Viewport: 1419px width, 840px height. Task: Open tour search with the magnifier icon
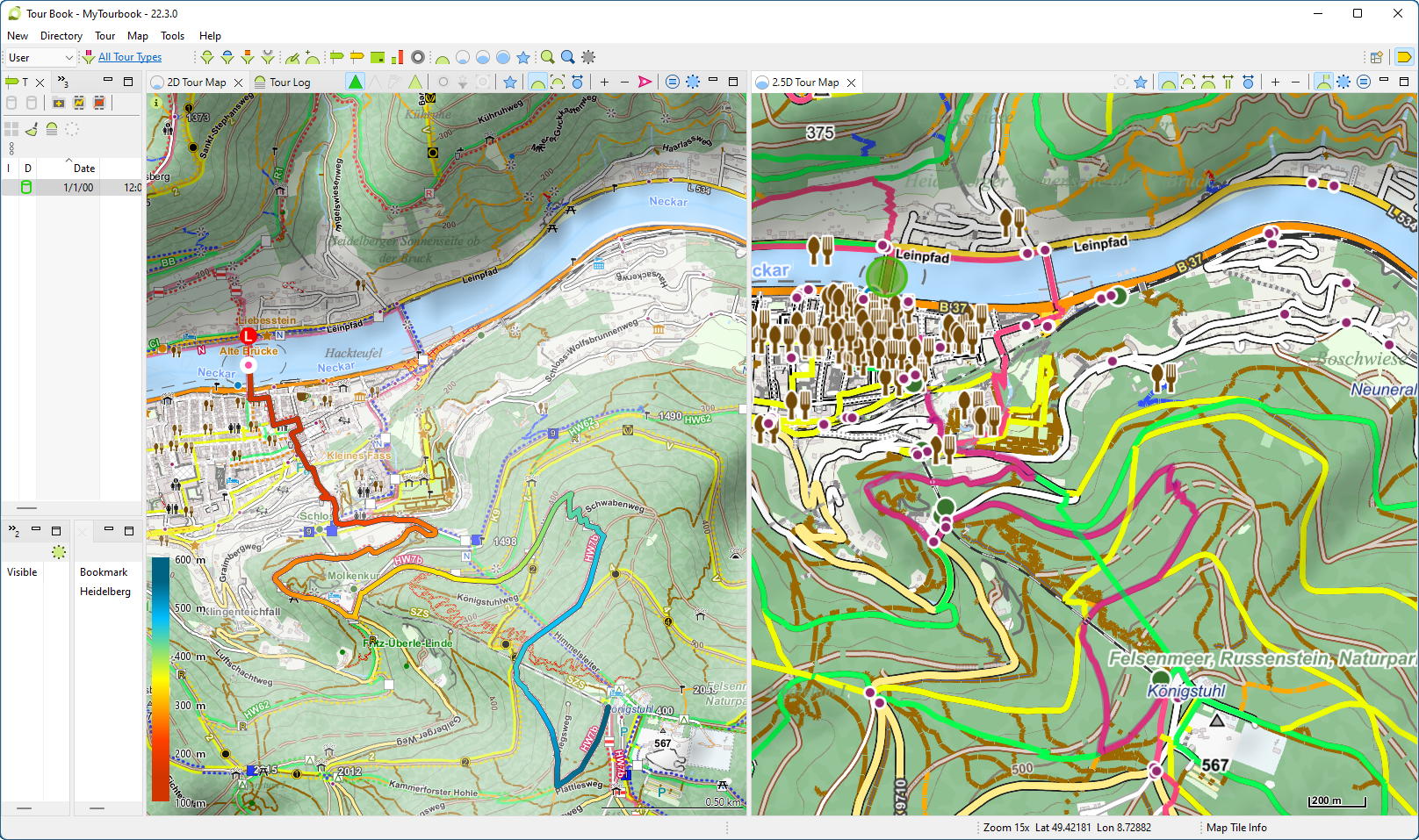pos(548,56)
